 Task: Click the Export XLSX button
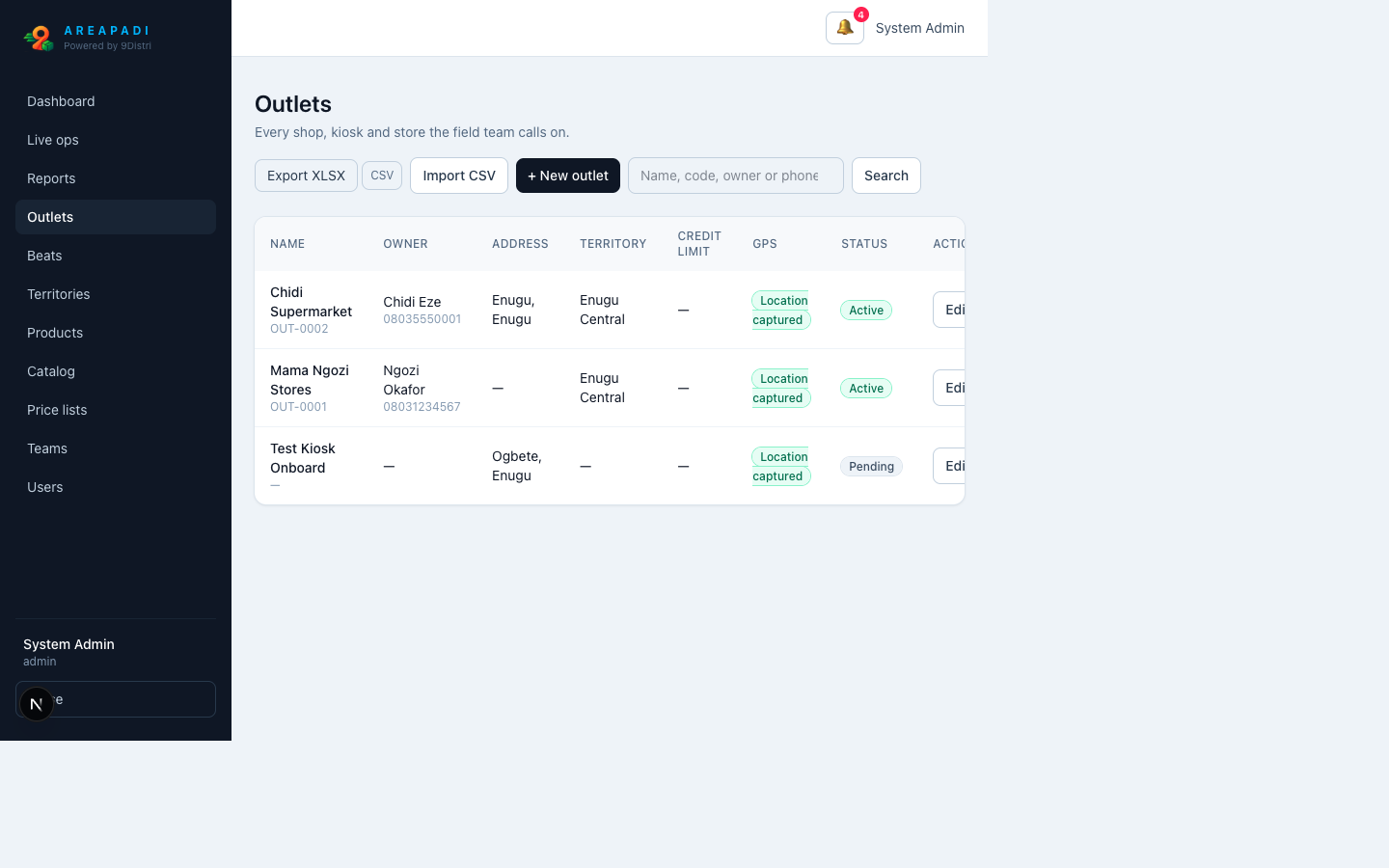point(306,176)
